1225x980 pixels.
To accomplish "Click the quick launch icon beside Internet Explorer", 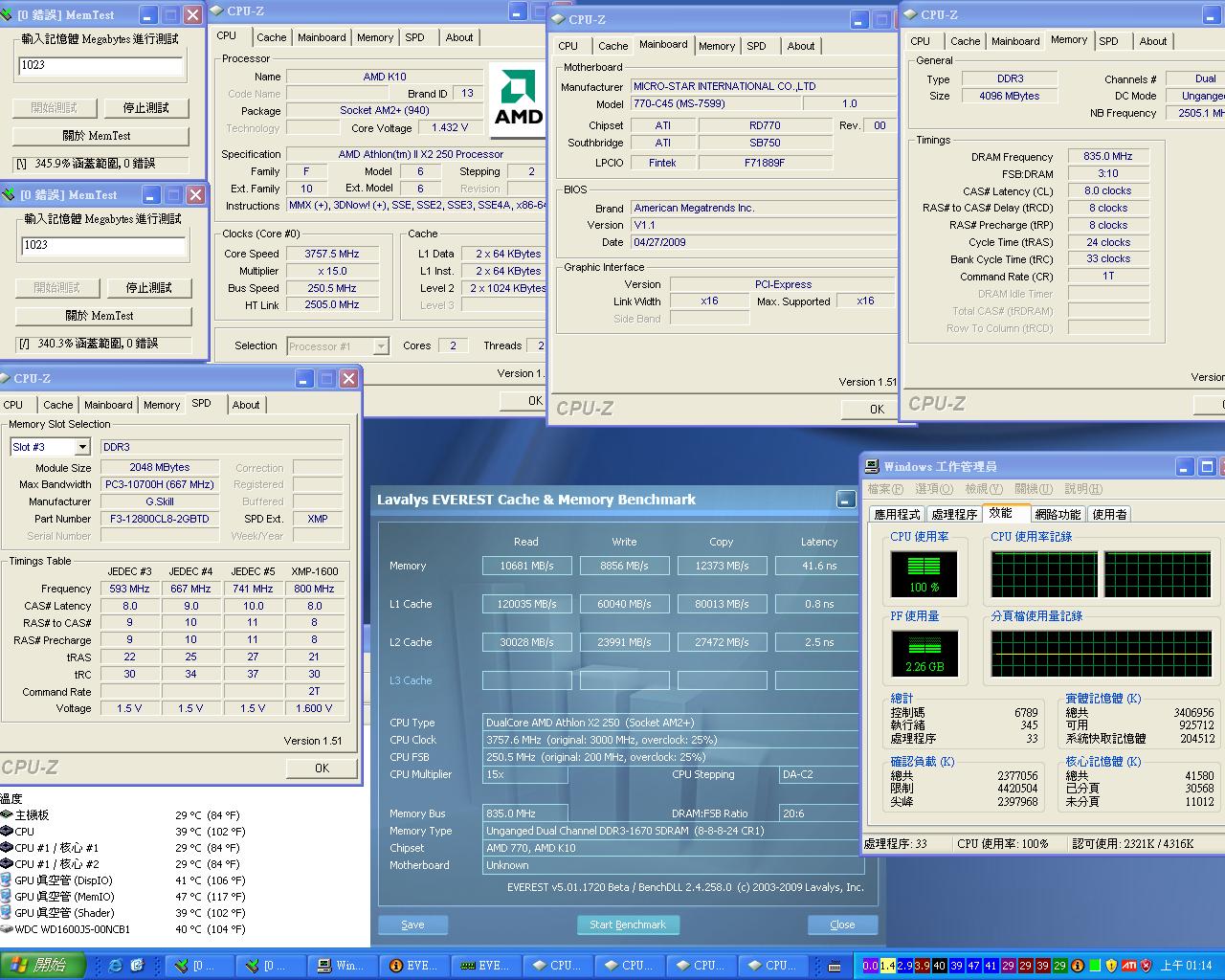I will [x=137, y=966].
